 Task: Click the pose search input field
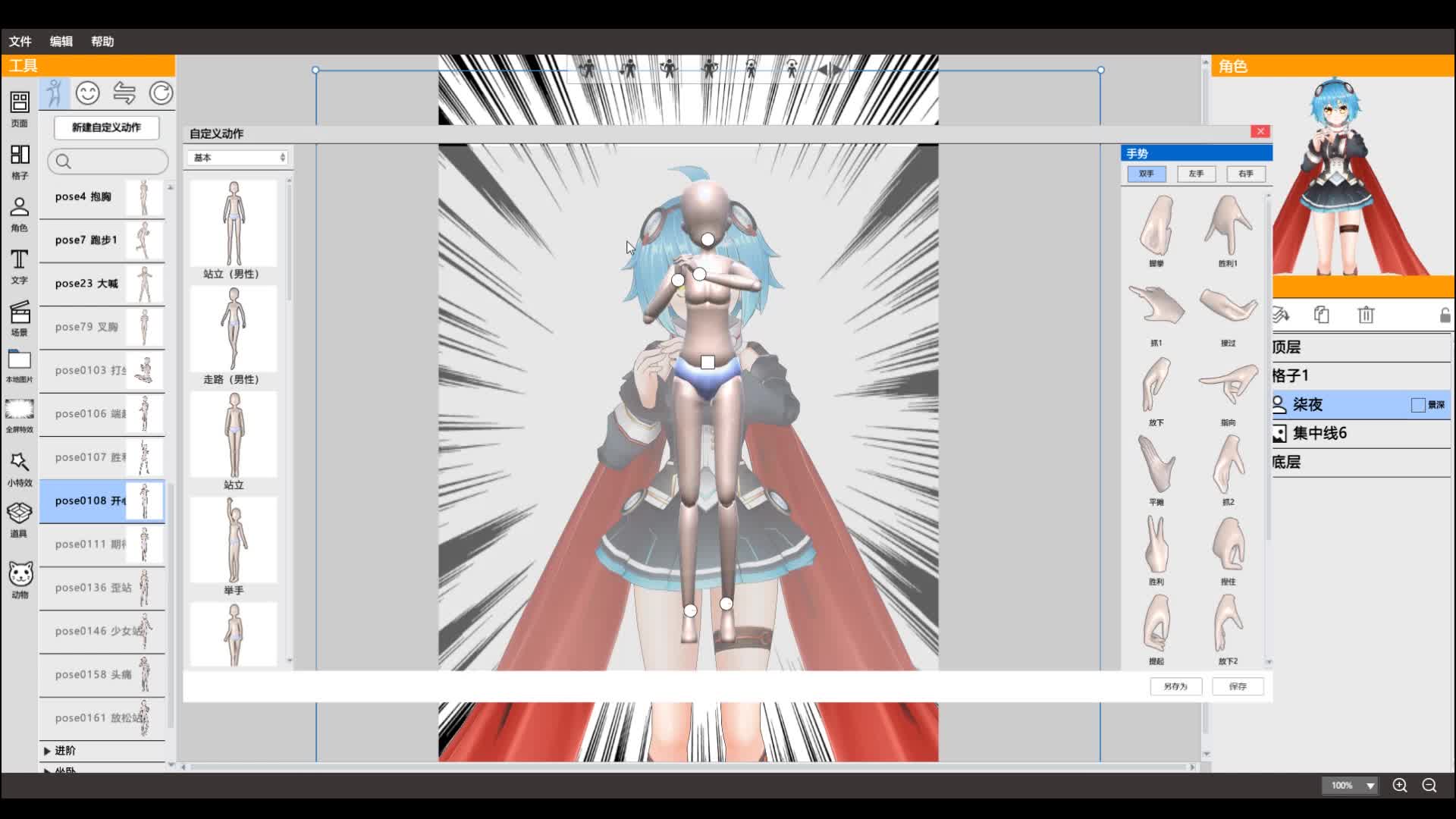tap(114, 162)
